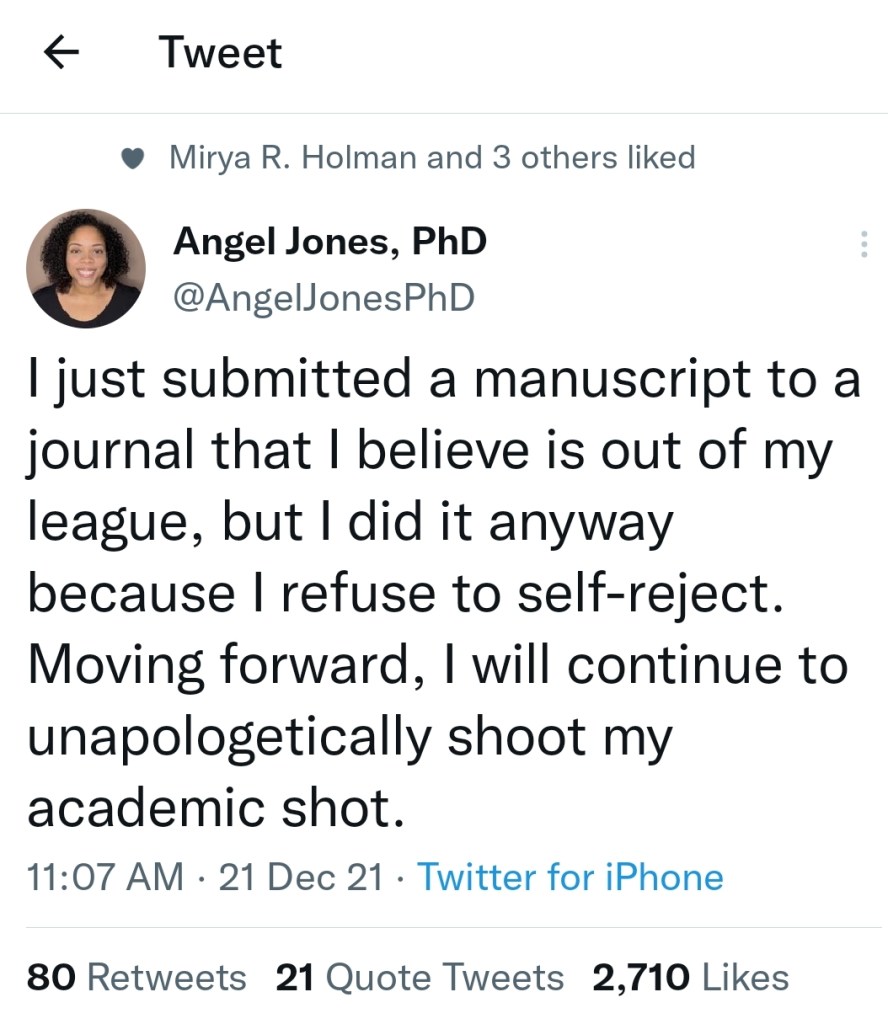Image resolution: width=888 pixels, height=1024 pixels.
Task: Click the Tweet header title
Action: (221, 52)
